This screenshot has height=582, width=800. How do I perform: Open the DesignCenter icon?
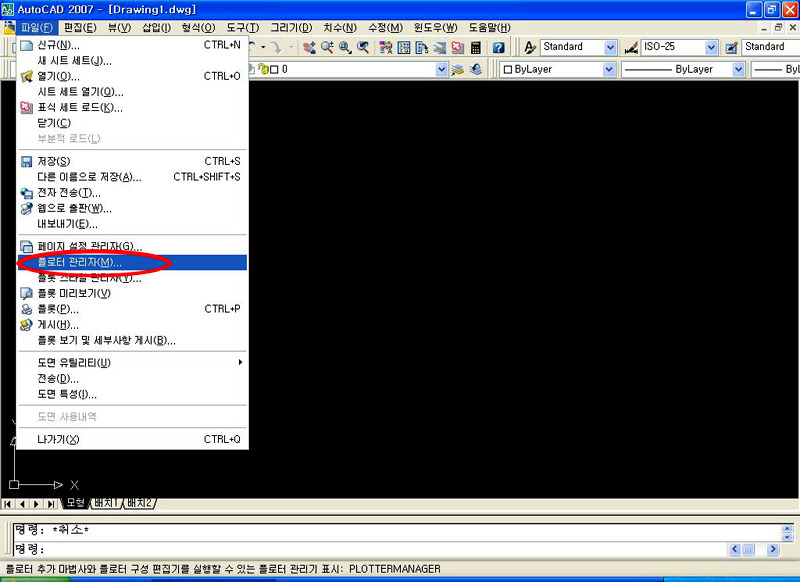(404, 47)
